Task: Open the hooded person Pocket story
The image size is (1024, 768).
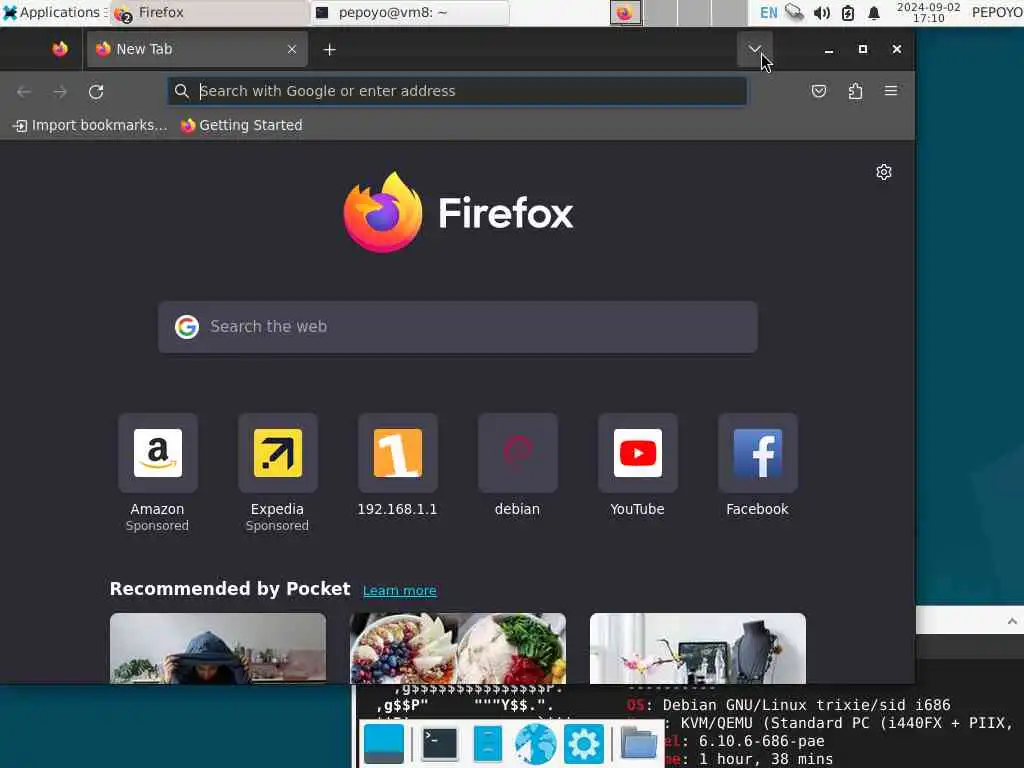Action: 217,648
